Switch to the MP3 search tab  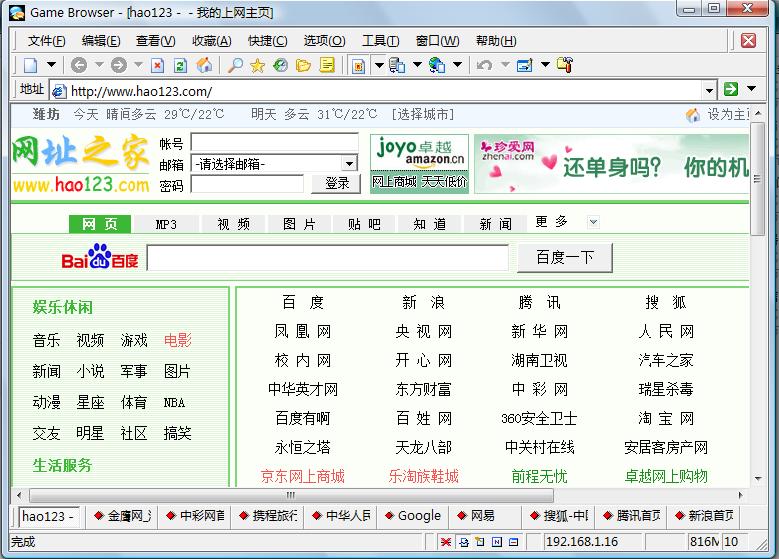pos(166,224)
